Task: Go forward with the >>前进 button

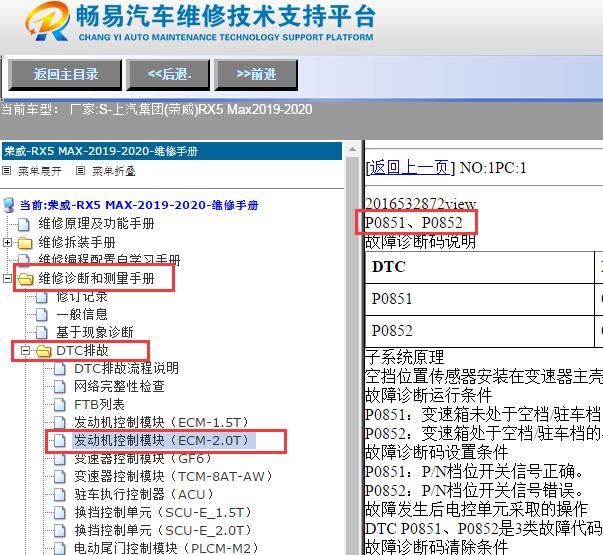Action: [x=256, y=74]
